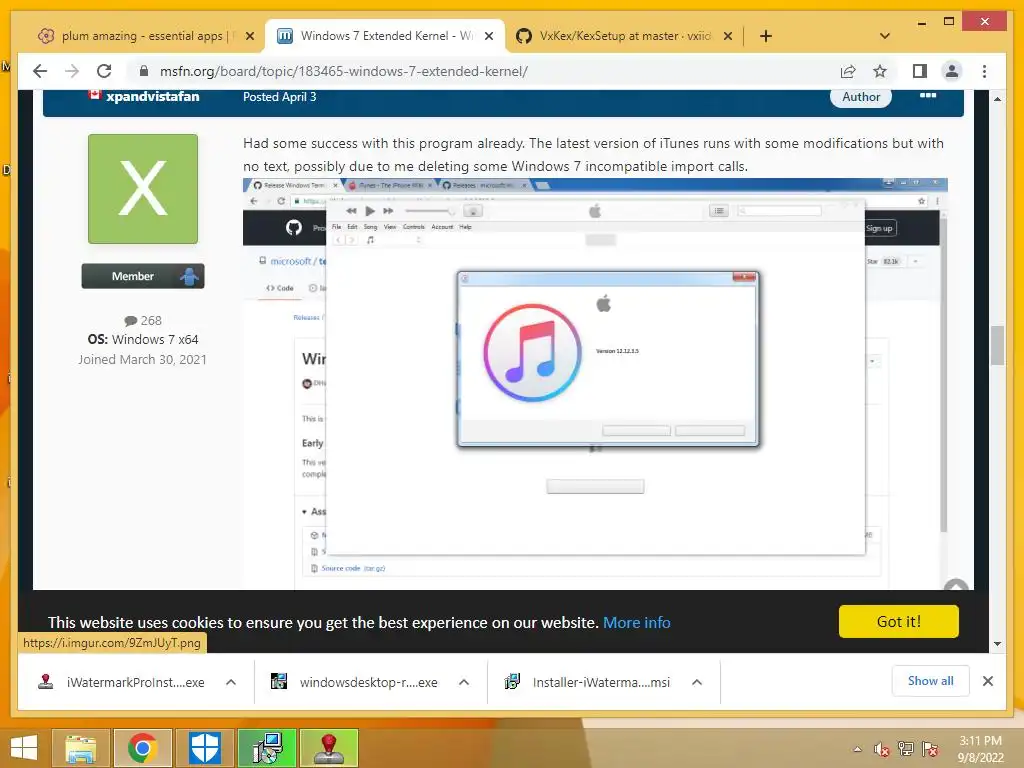Click the address bar URL
This screenshot has width=1024, height=768.
344,71
